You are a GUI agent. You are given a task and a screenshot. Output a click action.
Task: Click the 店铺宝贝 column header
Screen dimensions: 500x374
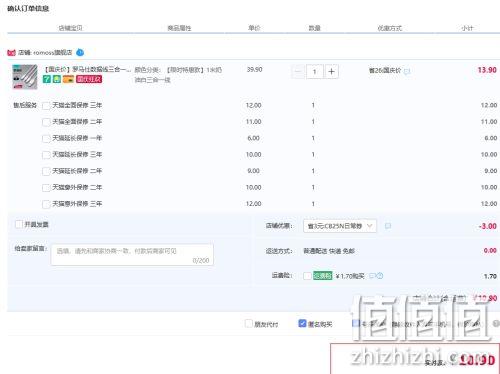70,28
